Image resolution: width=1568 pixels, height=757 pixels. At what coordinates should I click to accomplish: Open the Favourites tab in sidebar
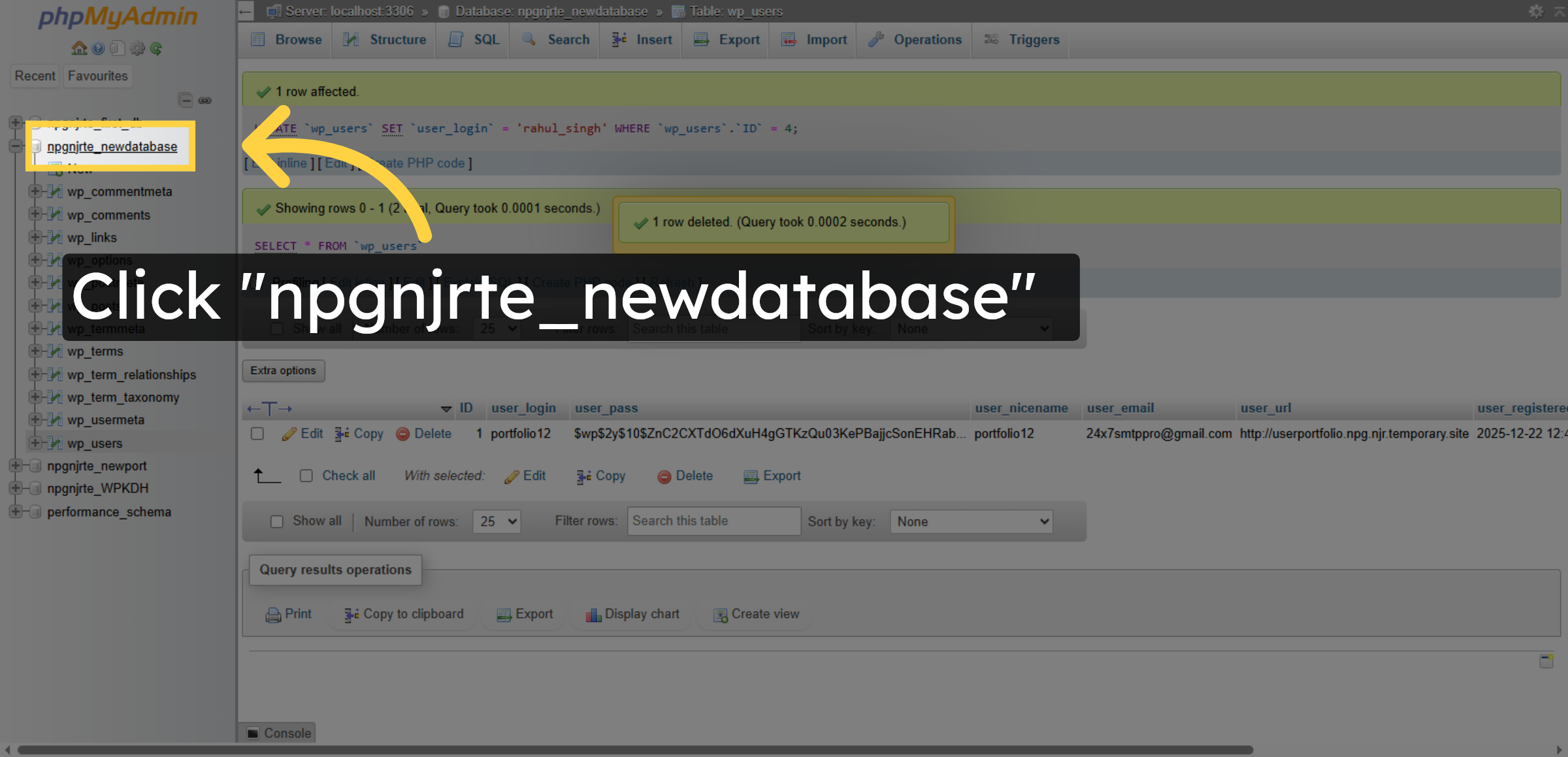click(97, 76)
